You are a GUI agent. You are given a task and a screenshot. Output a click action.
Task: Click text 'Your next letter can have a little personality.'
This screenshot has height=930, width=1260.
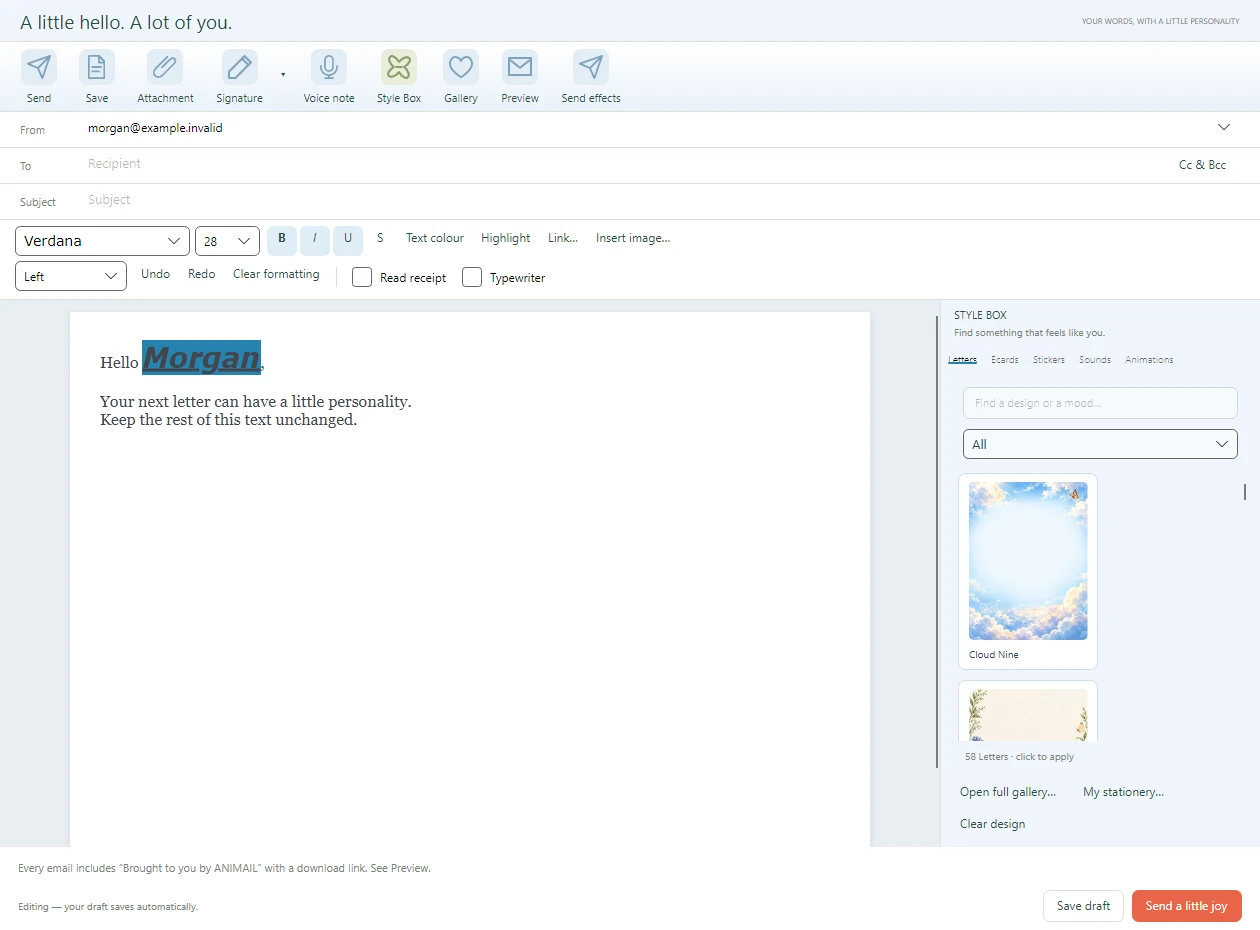[256, 401]
